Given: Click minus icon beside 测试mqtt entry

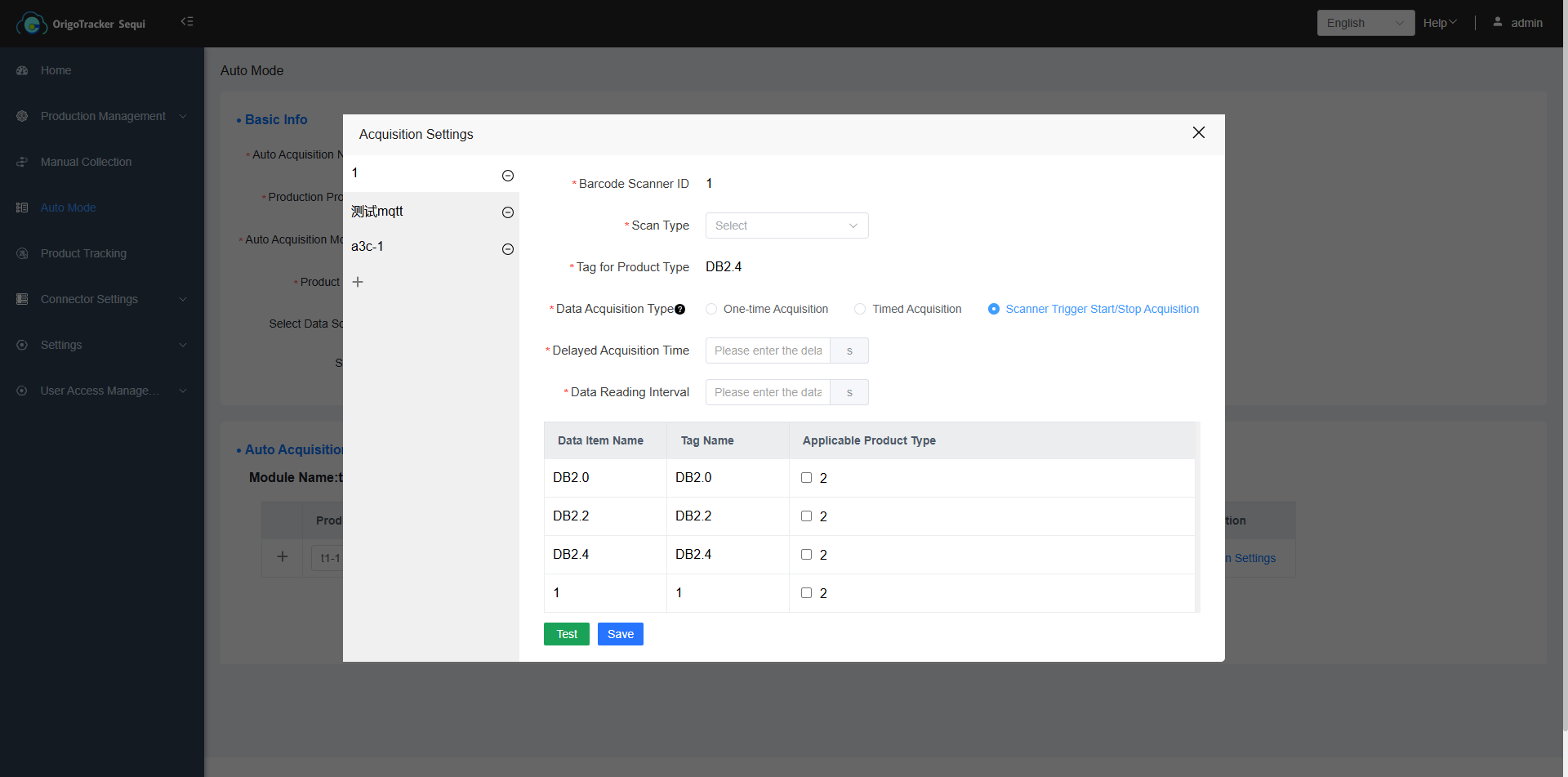Looking at the screenshot, I should [507, 212].
